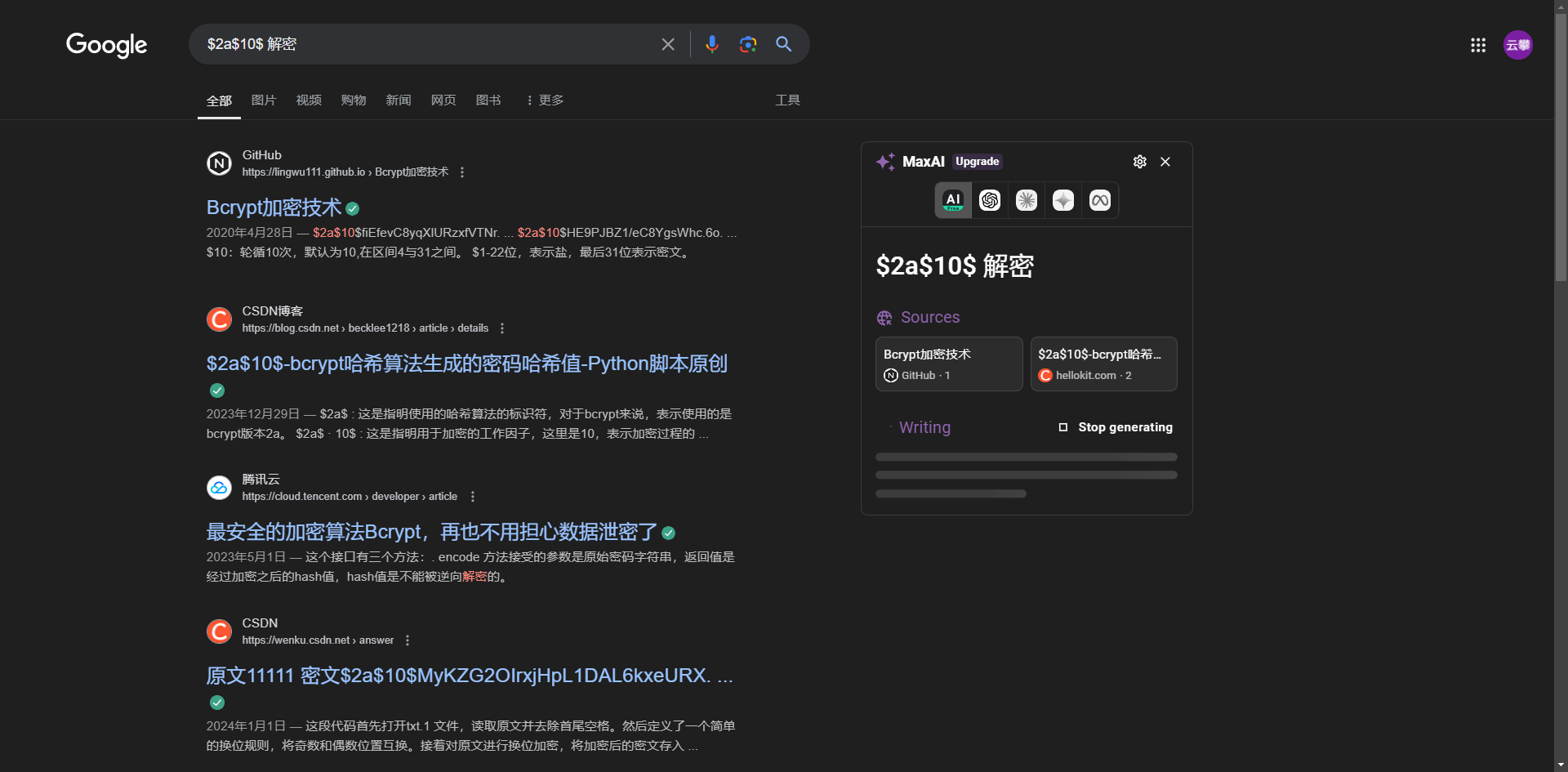Click the GitHub result favicon
Screen dimensions: 1568x772
pos(219,163)
